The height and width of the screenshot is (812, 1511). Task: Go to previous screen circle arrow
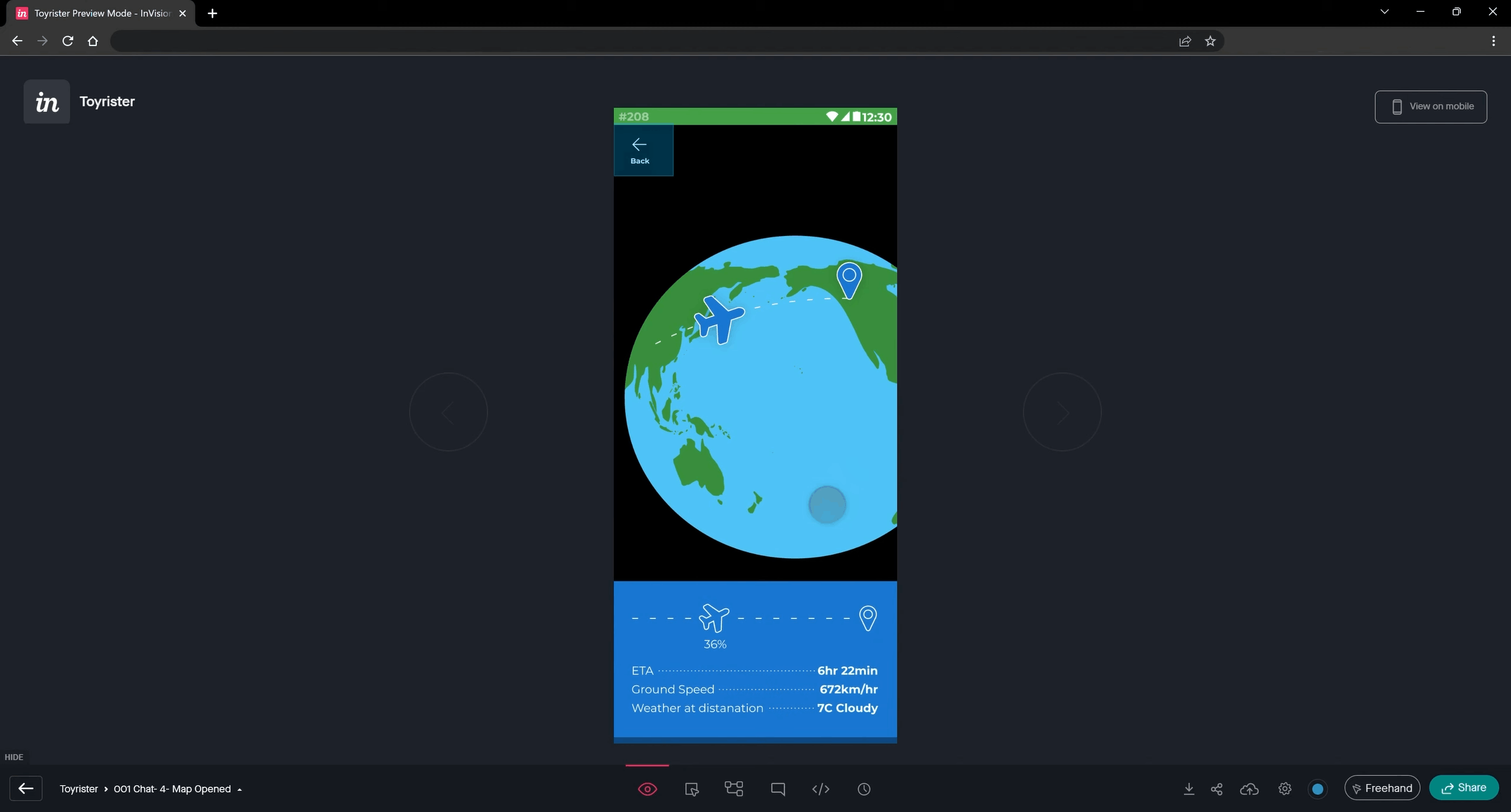tap(449, 412)
